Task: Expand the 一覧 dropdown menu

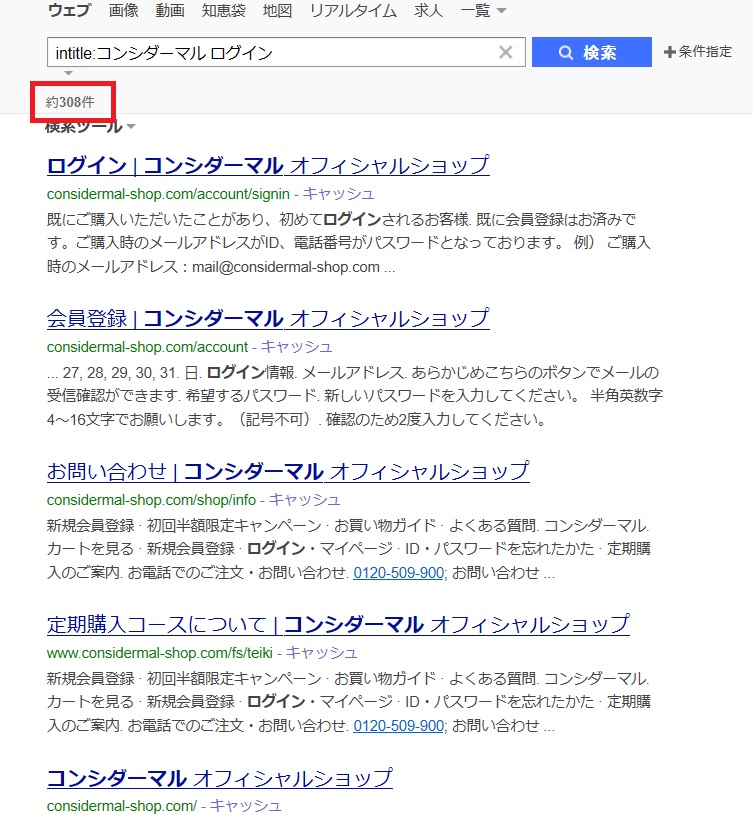Action: point(483,11)
